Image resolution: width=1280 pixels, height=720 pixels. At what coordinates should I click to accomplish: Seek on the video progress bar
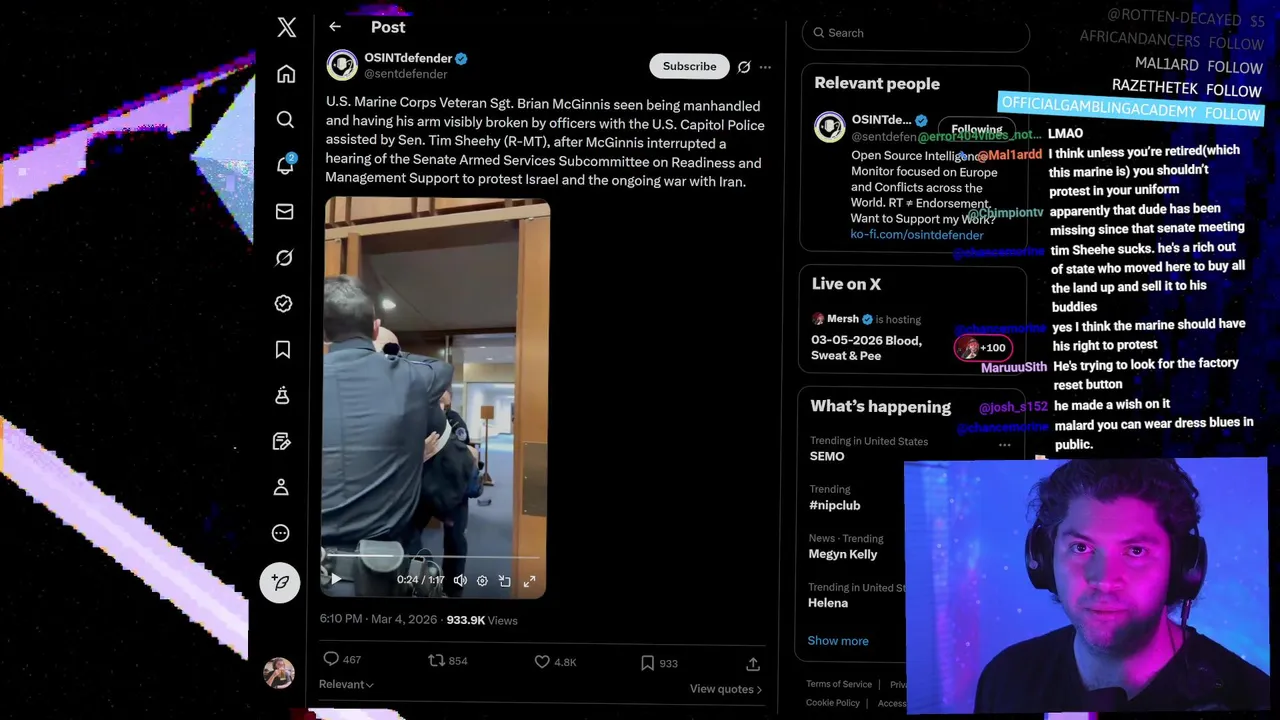click(432, 557)
